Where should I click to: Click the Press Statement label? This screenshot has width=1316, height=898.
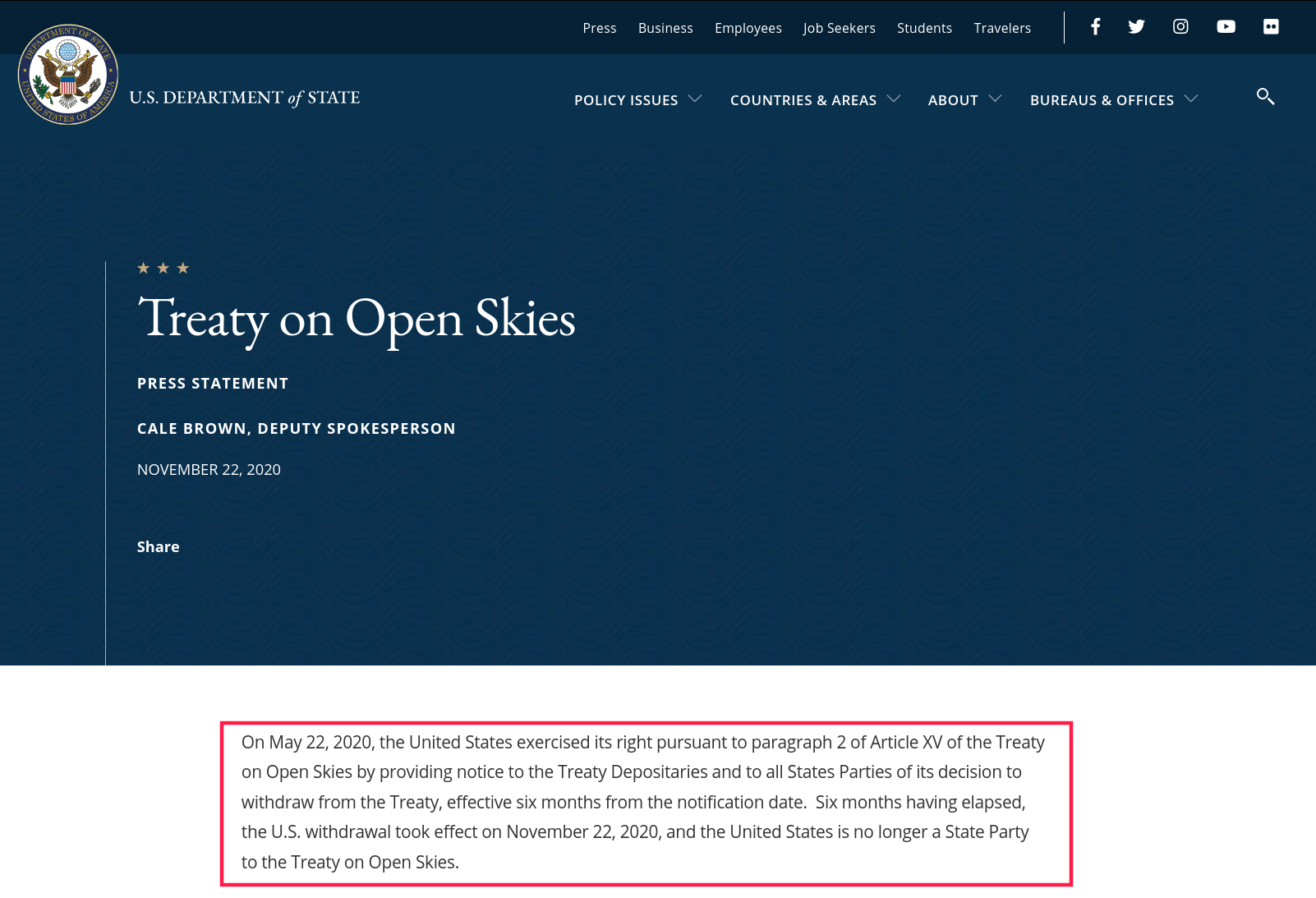click(x=213, y=384)
